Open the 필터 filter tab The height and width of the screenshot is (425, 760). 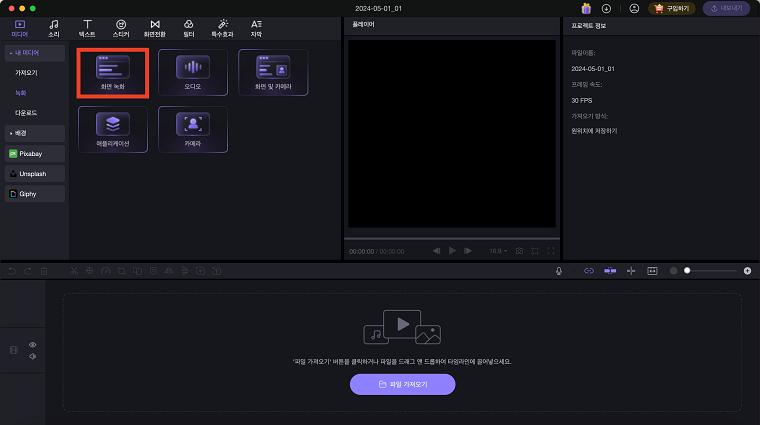click(189, 29)
